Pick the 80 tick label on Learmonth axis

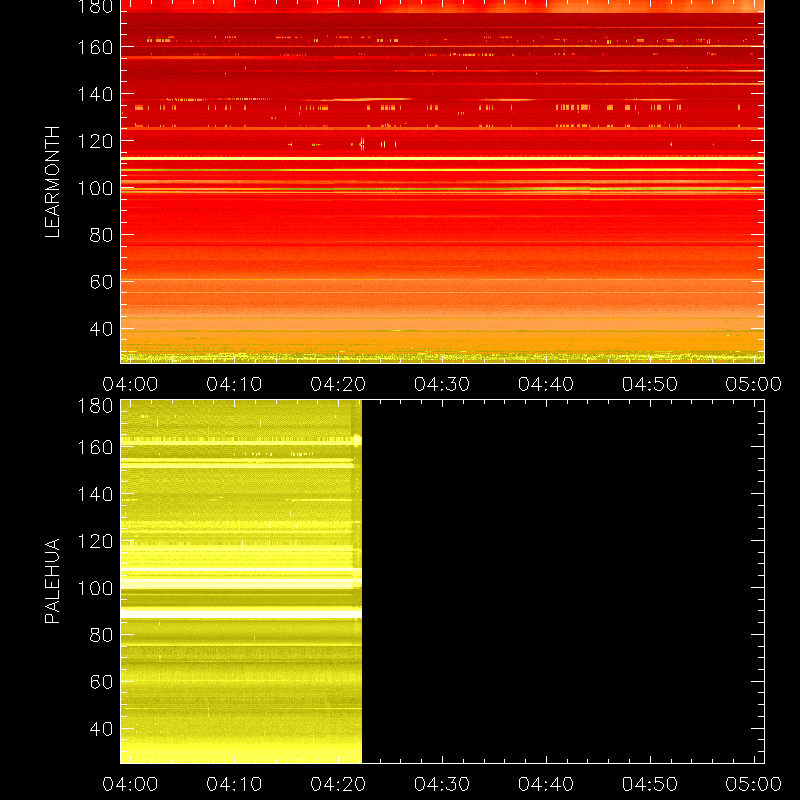point(101,235)
